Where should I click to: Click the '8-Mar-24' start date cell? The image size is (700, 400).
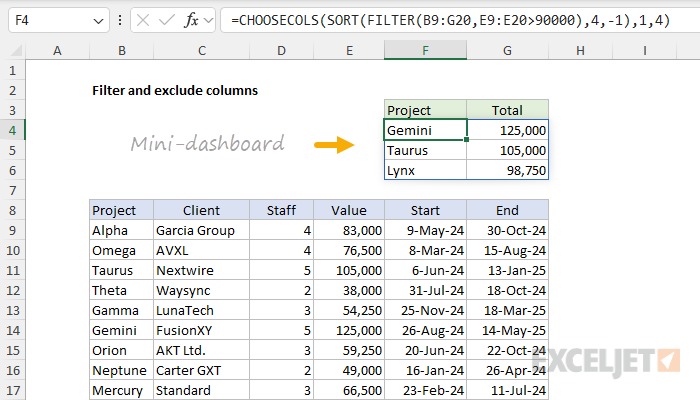click(425, 250)
